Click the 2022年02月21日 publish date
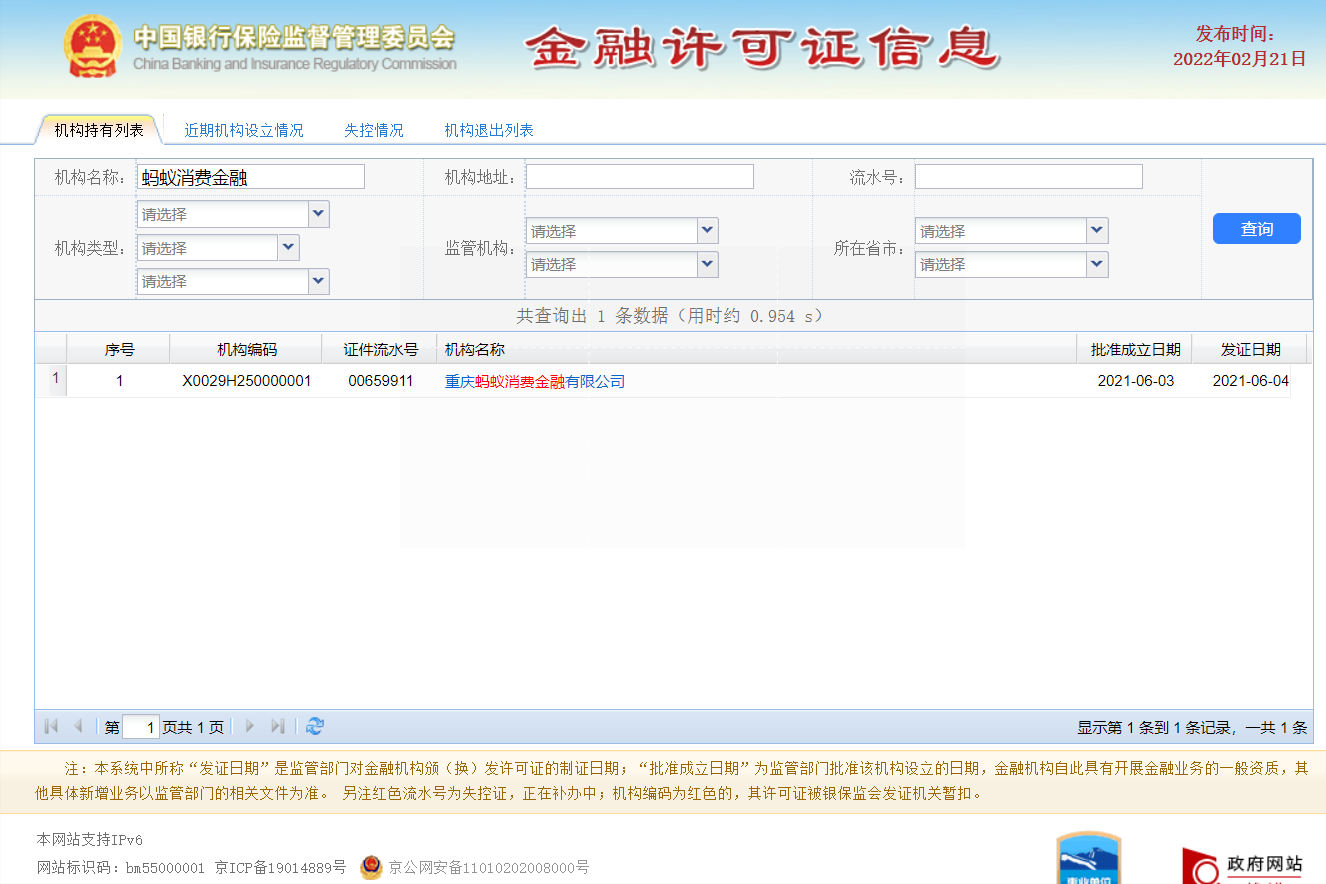The image size is (1326, 884). click(1240, 59)
